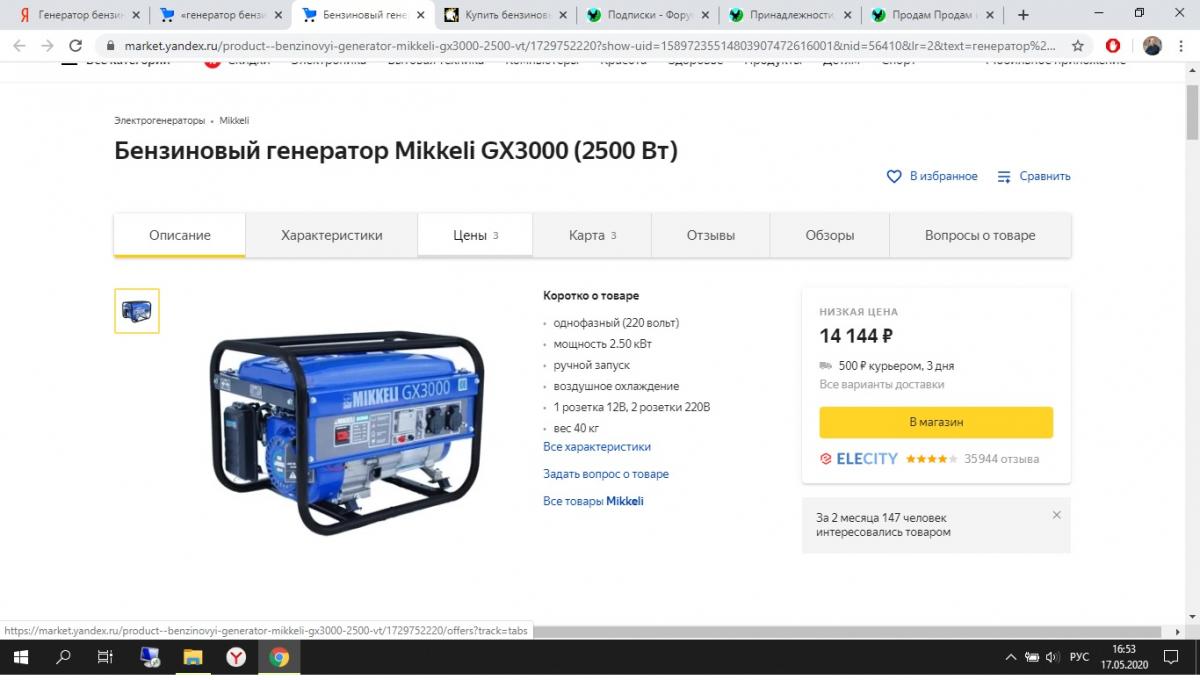Dismiss the 147 people interested notice

pos(1056,515)
